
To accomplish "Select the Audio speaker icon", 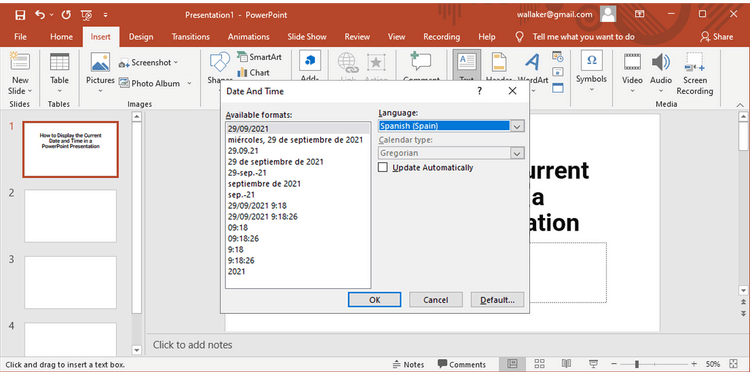I will tap(661, 62).
